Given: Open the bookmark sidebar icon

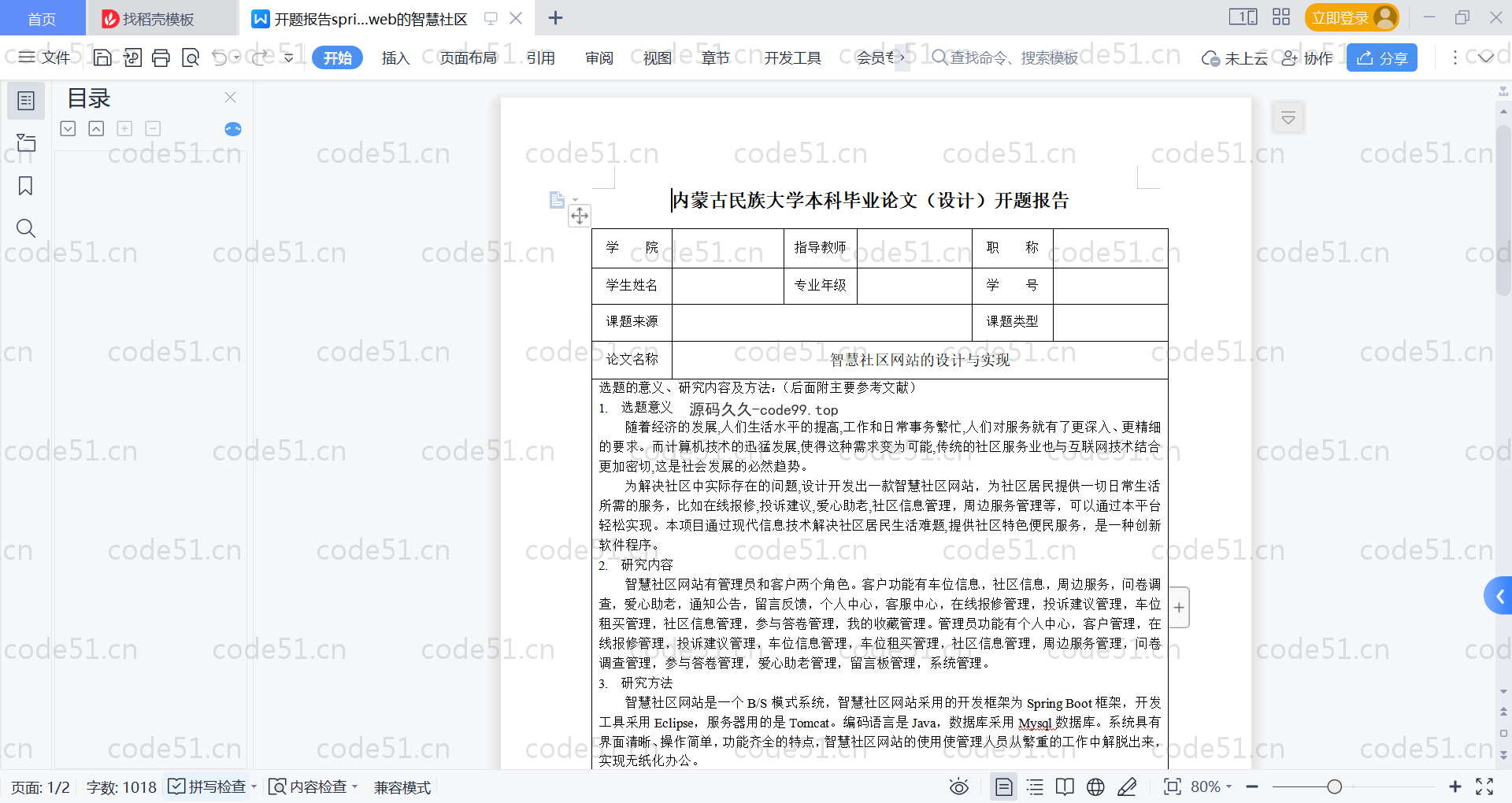Looking at the screenshot, I should [x=26, y=186].
